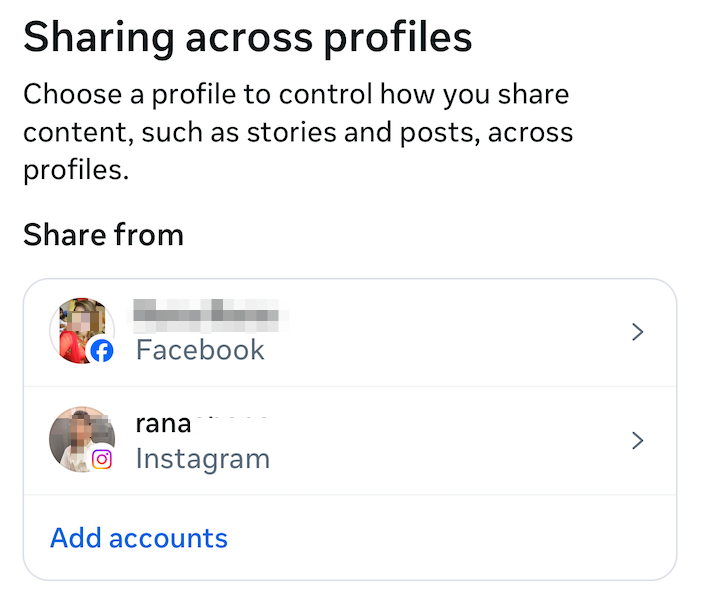Click the "Sharing across profiles" heading
Screen dimensions: 702x596
247,38
